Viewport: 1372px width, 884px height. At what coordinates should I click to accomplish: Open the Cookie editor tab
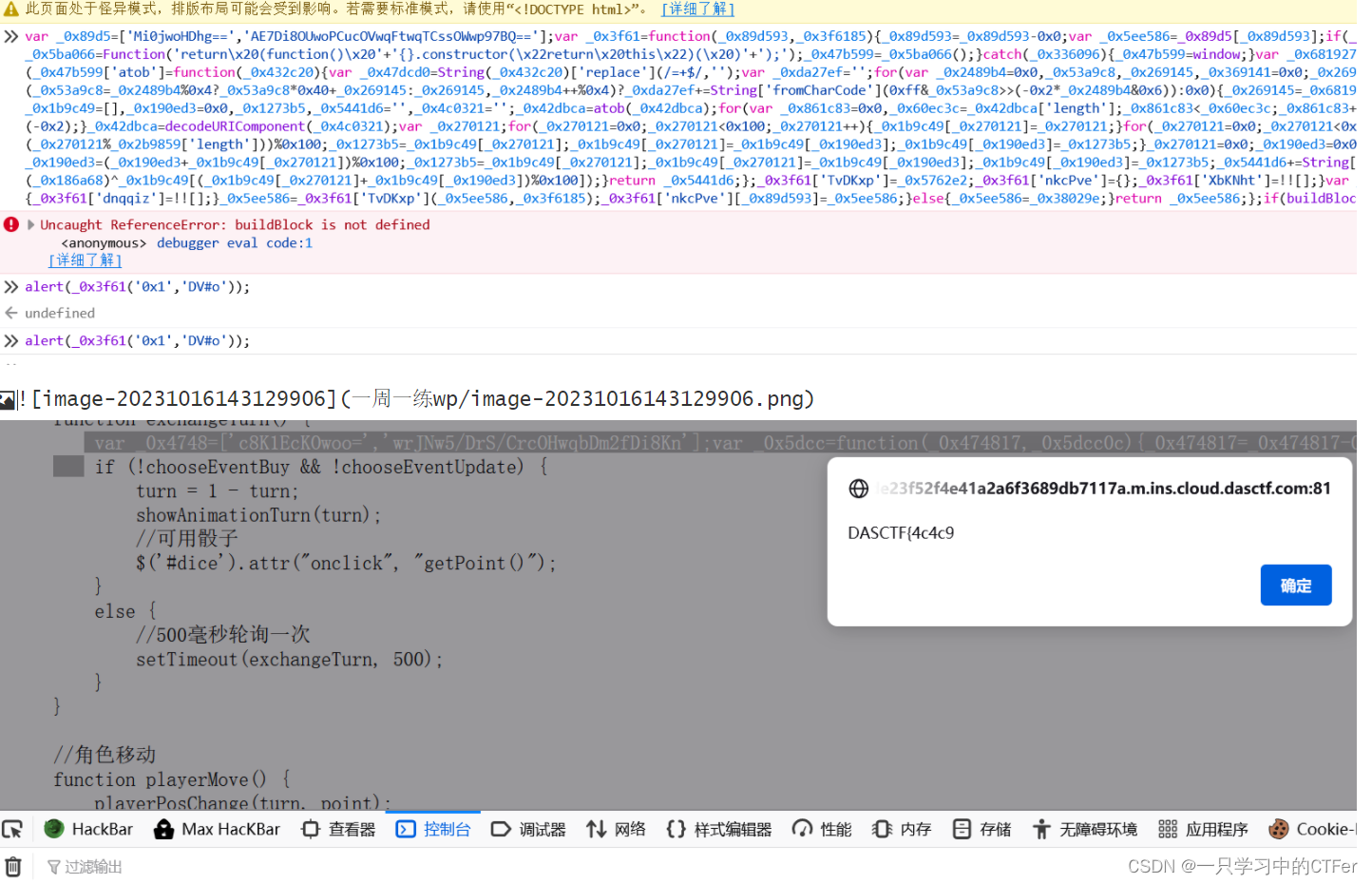(1312, 829)
